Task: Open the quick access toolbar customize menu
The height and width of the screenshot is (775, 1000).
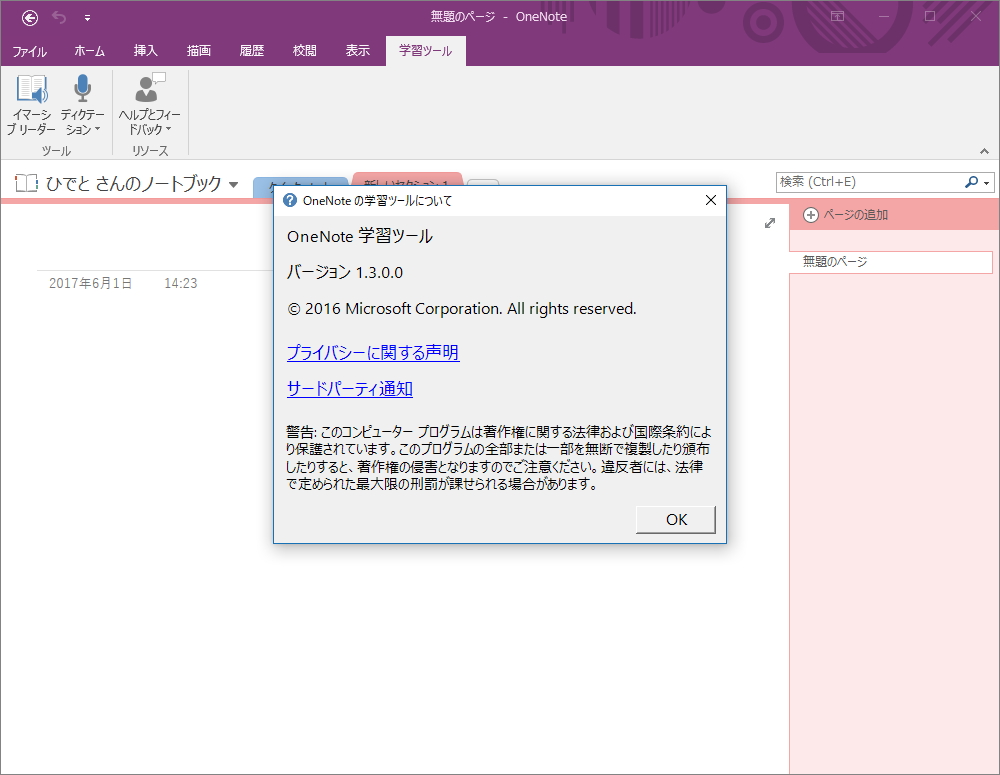Action: (x=88, y=17)
